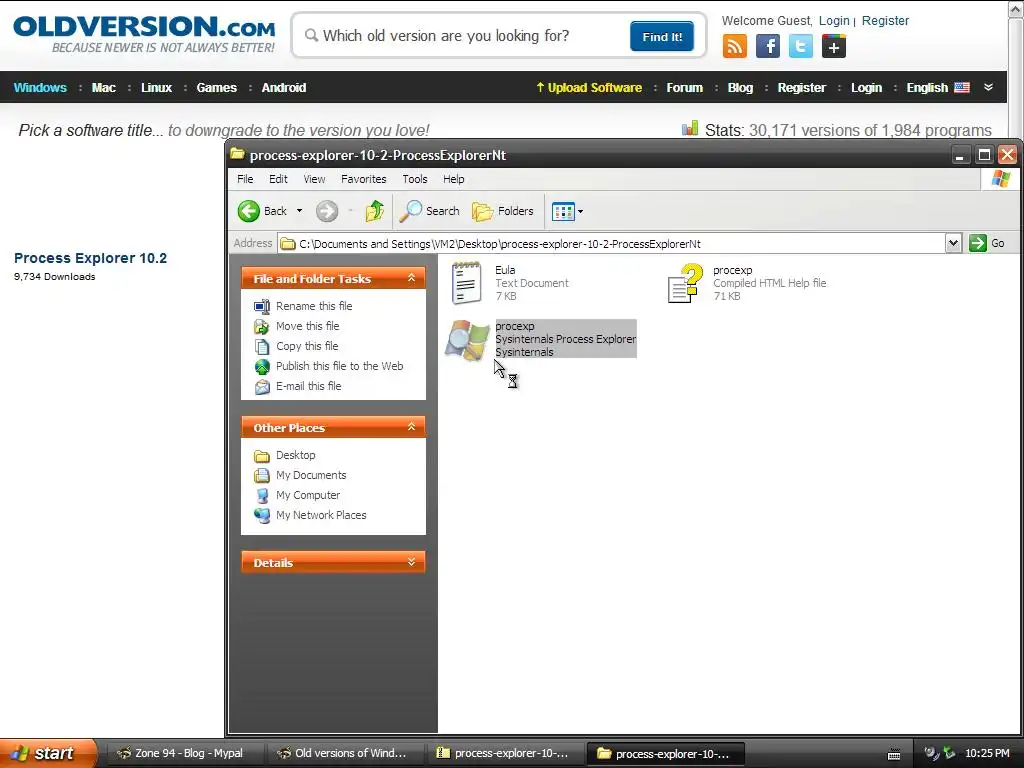Screen dimensions: 1024x768
Task: Click the Back arrow in Explorer toolbar
Action: (x=249, y=211)
